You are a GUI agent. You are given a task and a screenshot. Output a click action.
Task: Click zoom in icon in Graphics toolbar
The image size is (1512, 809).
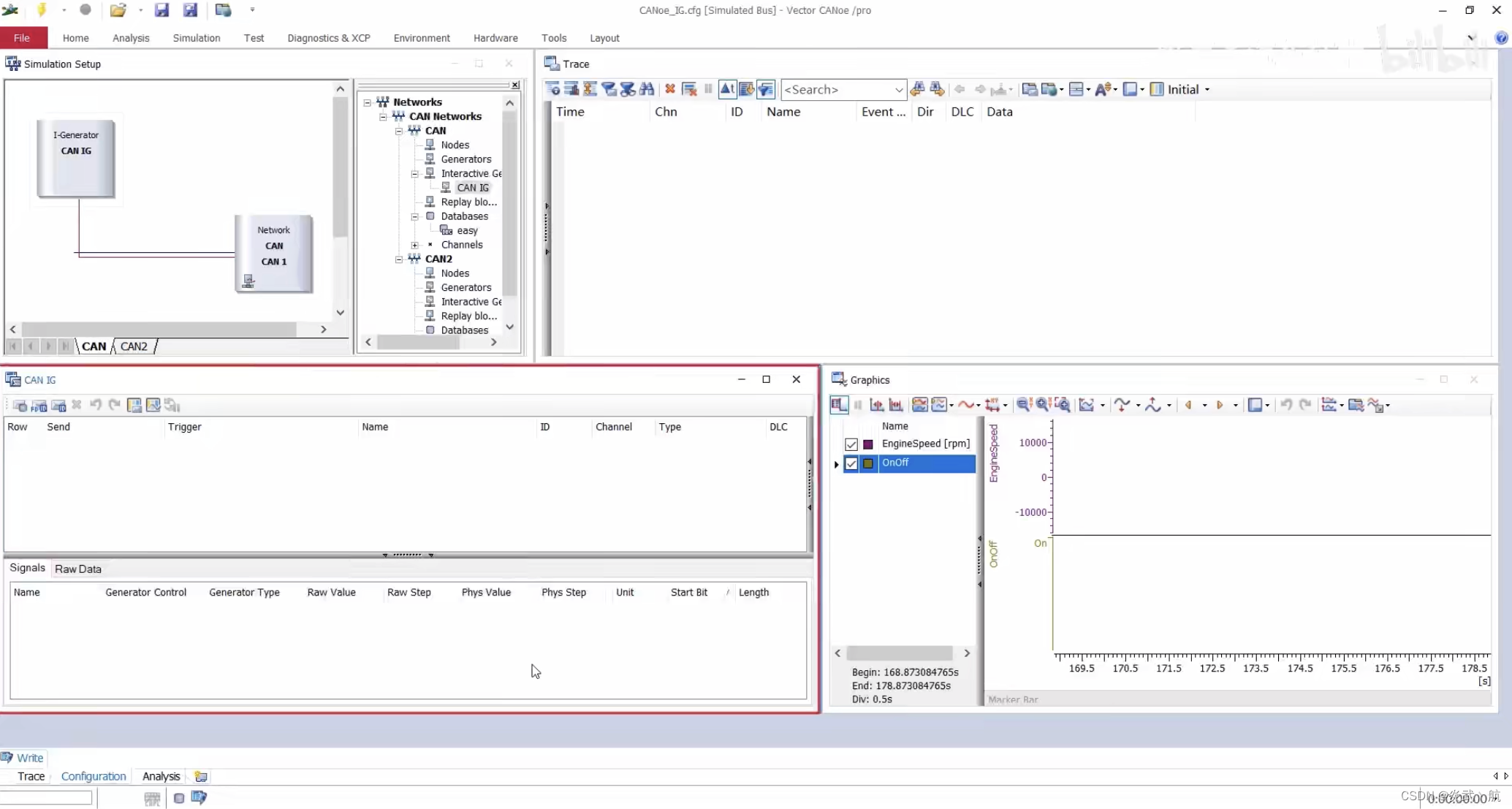click(x=1043, y=405)
